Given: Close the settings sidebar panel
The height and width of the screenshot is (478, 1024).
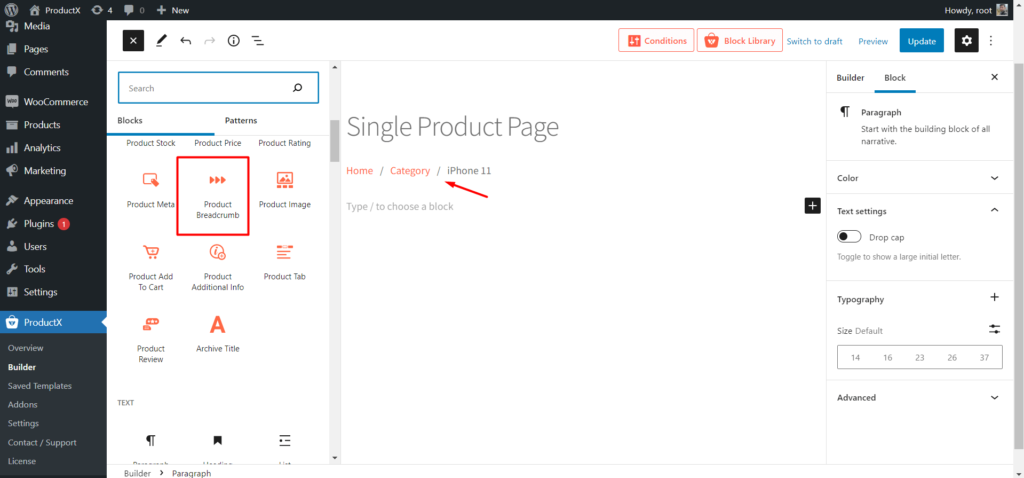Looking at the screenshot, I should [995, 77].
